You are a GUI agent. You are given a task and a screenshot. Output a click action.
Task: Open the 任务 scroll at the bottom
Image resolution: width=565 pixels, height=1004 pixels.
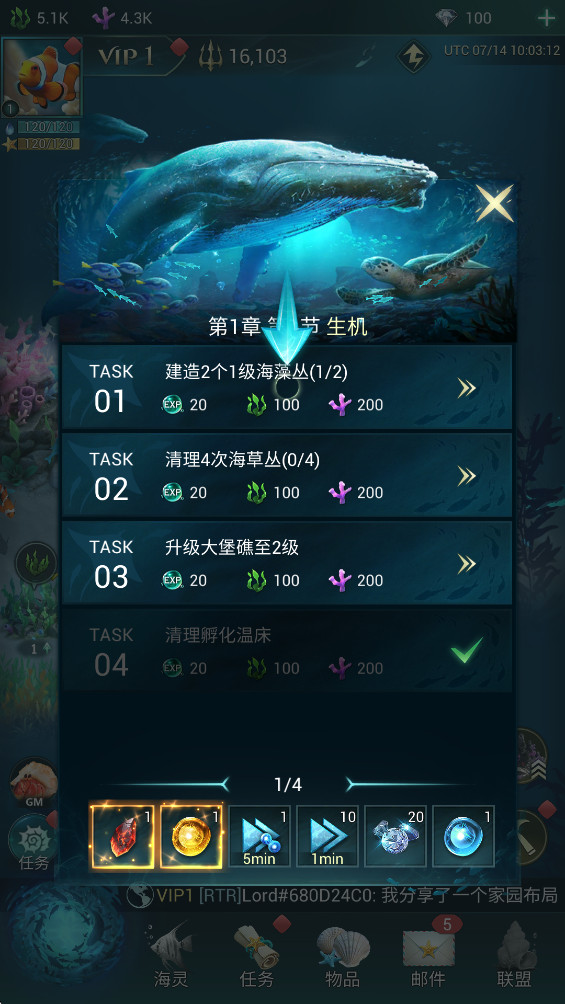pyautogui.click(x=256, y=955)
